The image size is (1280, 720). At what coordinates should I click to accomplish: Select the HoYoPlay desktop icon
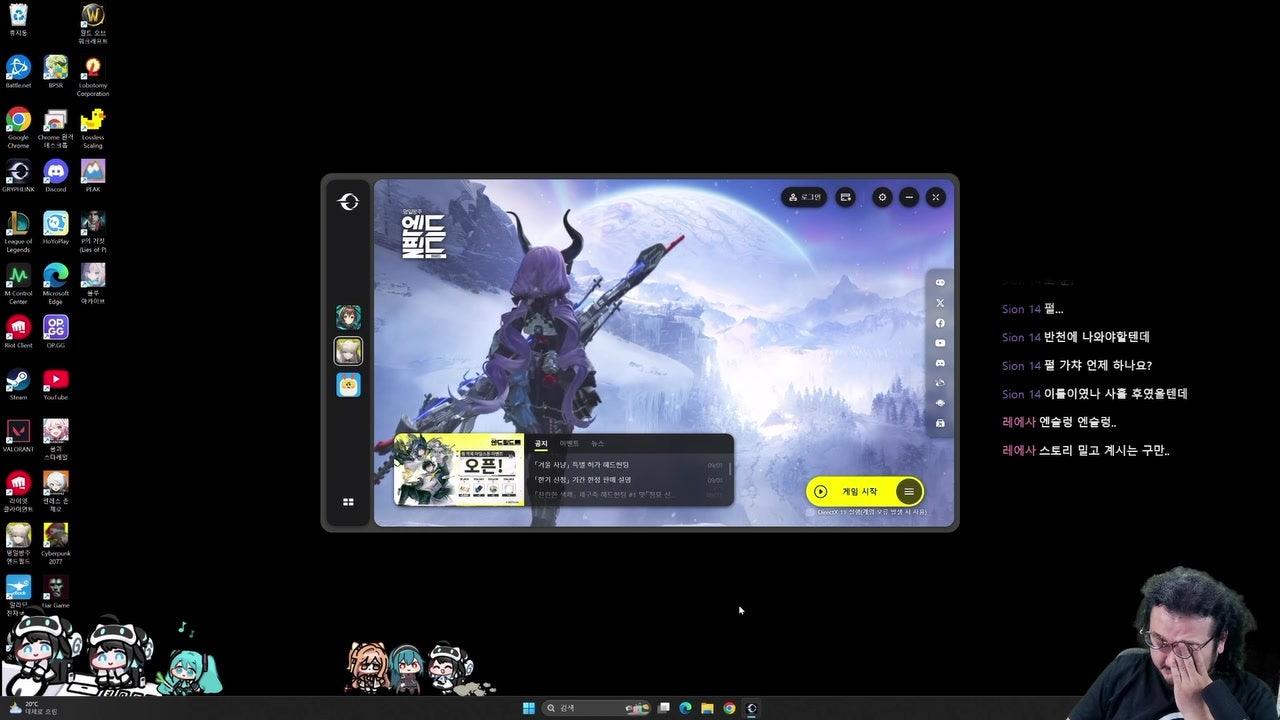(56, 227)
